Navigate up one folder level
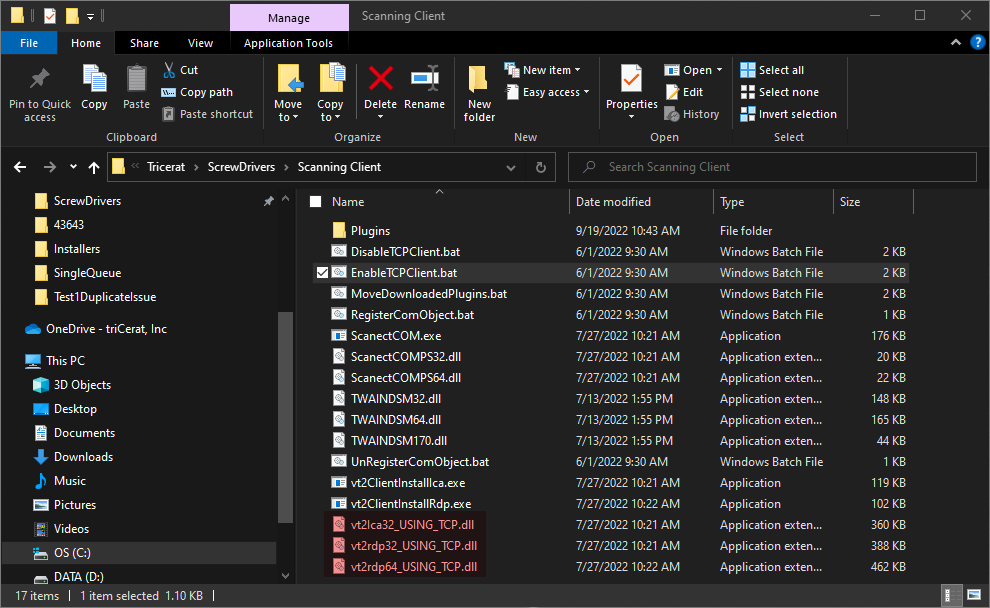Screen dimensions: 990x608 [x=93, y=167]
